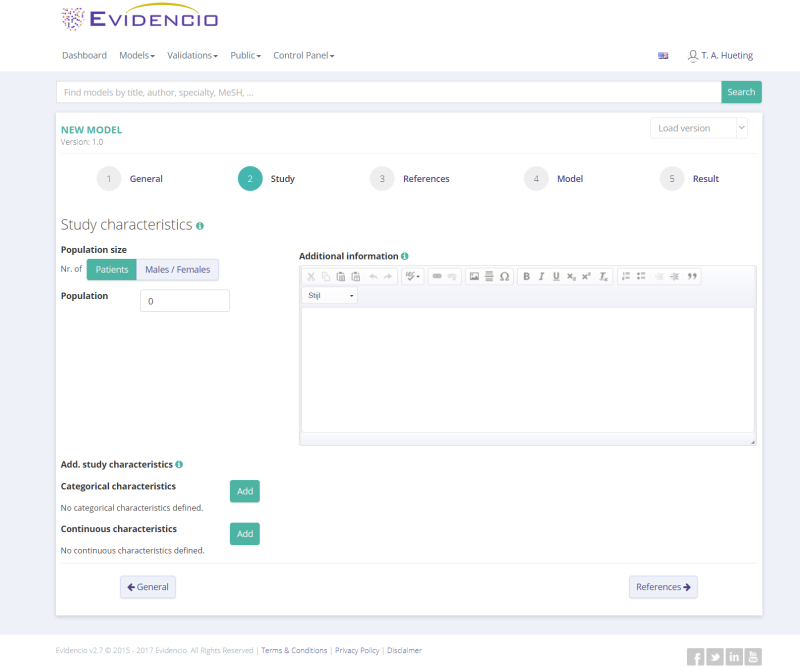The image size is (800, 667).
Task: Switch to Males / Females option
Action: click(x=177, y=270)
